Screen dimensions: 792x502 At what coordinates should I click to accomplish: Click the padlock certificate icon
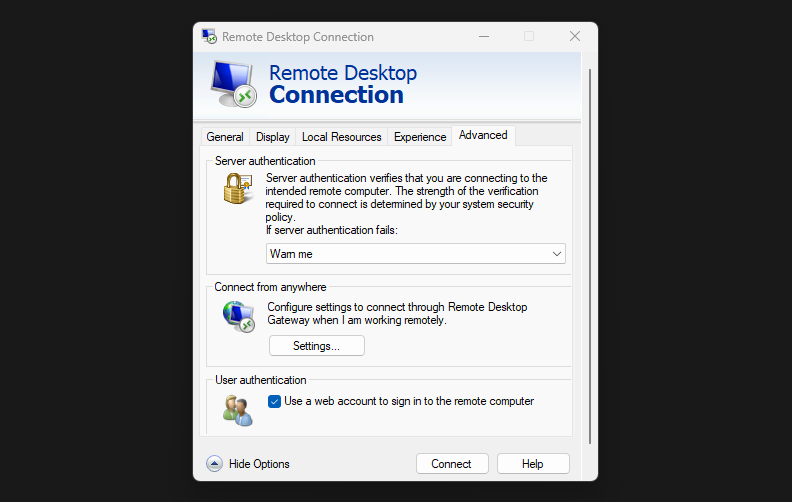(x=237, y=188)
